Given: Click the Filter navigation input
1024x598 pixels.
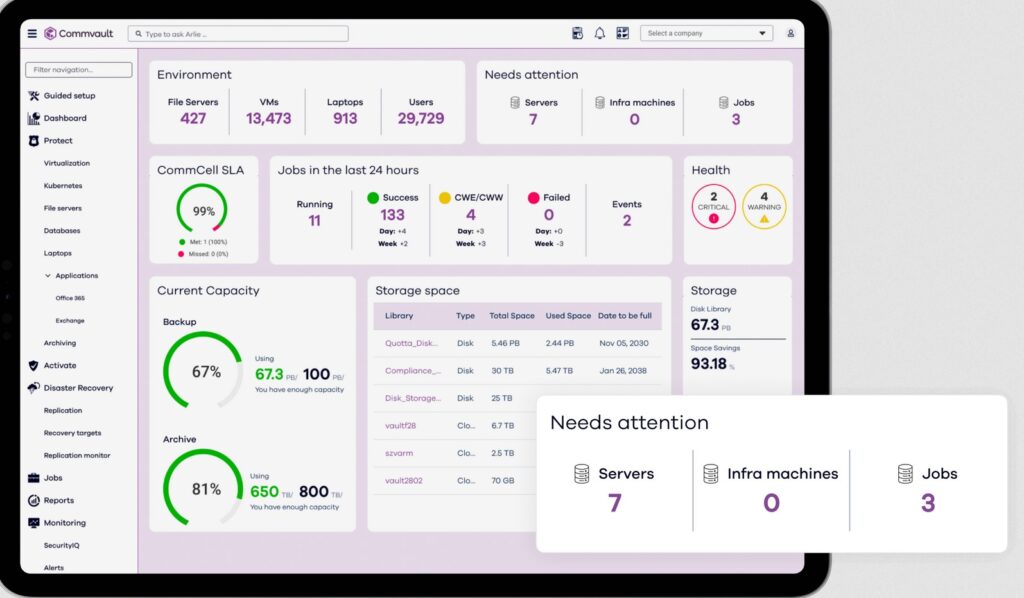Looking at the screenshot, I should [78, 70].
